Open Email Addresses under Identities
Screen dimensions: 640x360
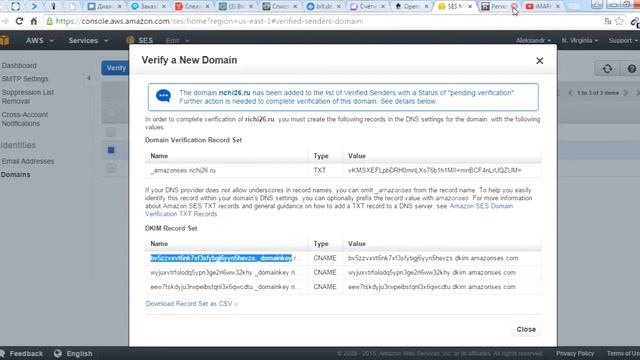coord(28,161)
